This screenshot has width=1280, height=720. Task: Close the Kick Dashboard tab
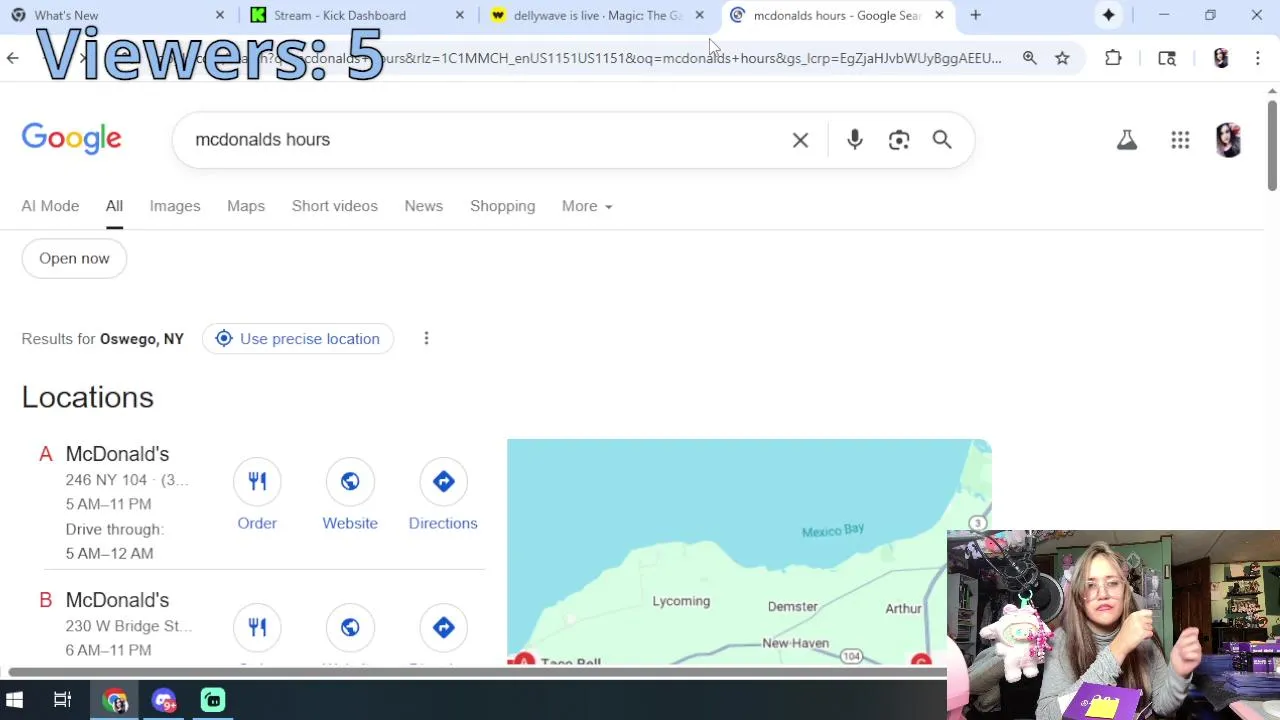coord(460,15)
